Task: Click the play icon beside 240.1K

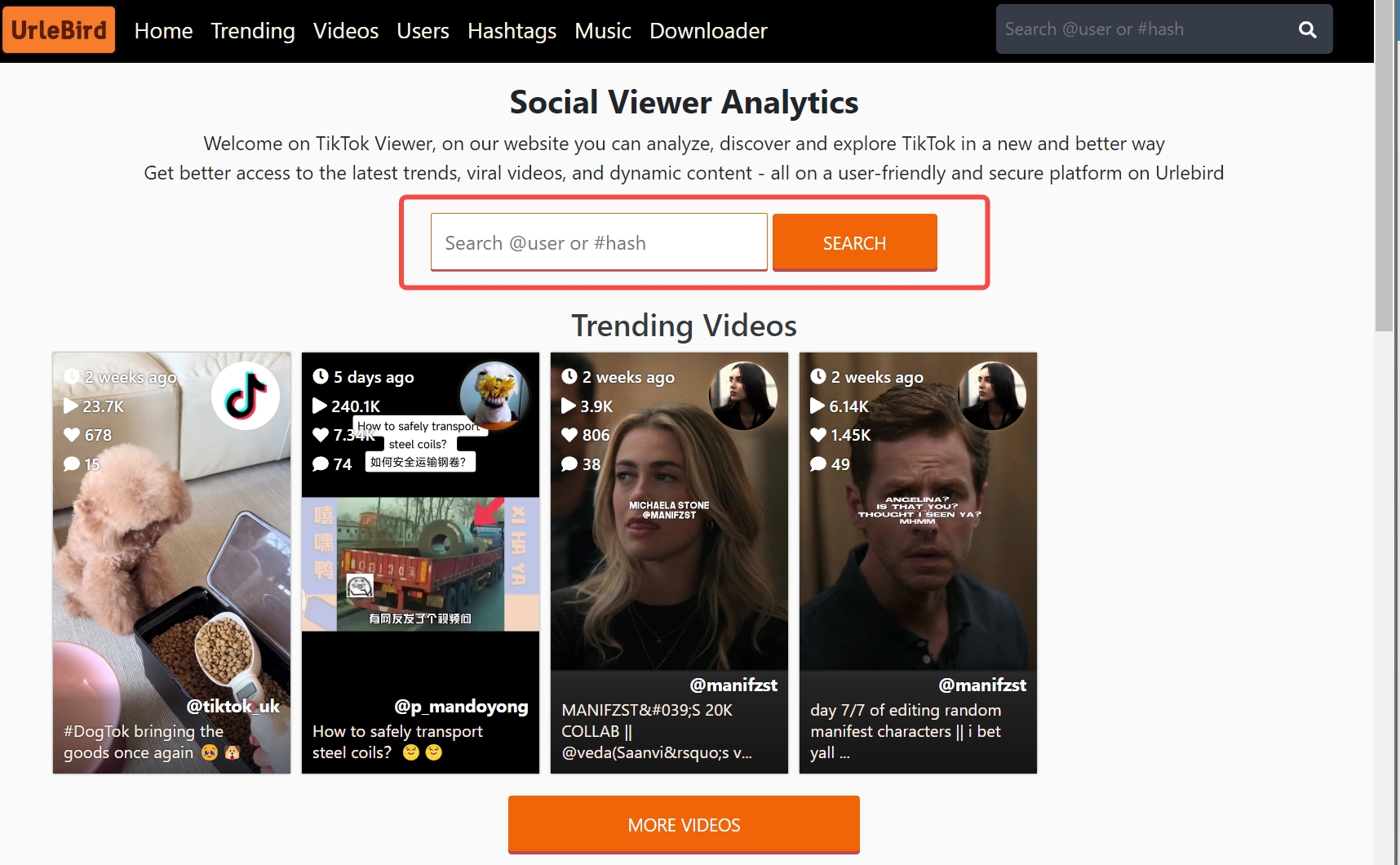Action: 320,406
